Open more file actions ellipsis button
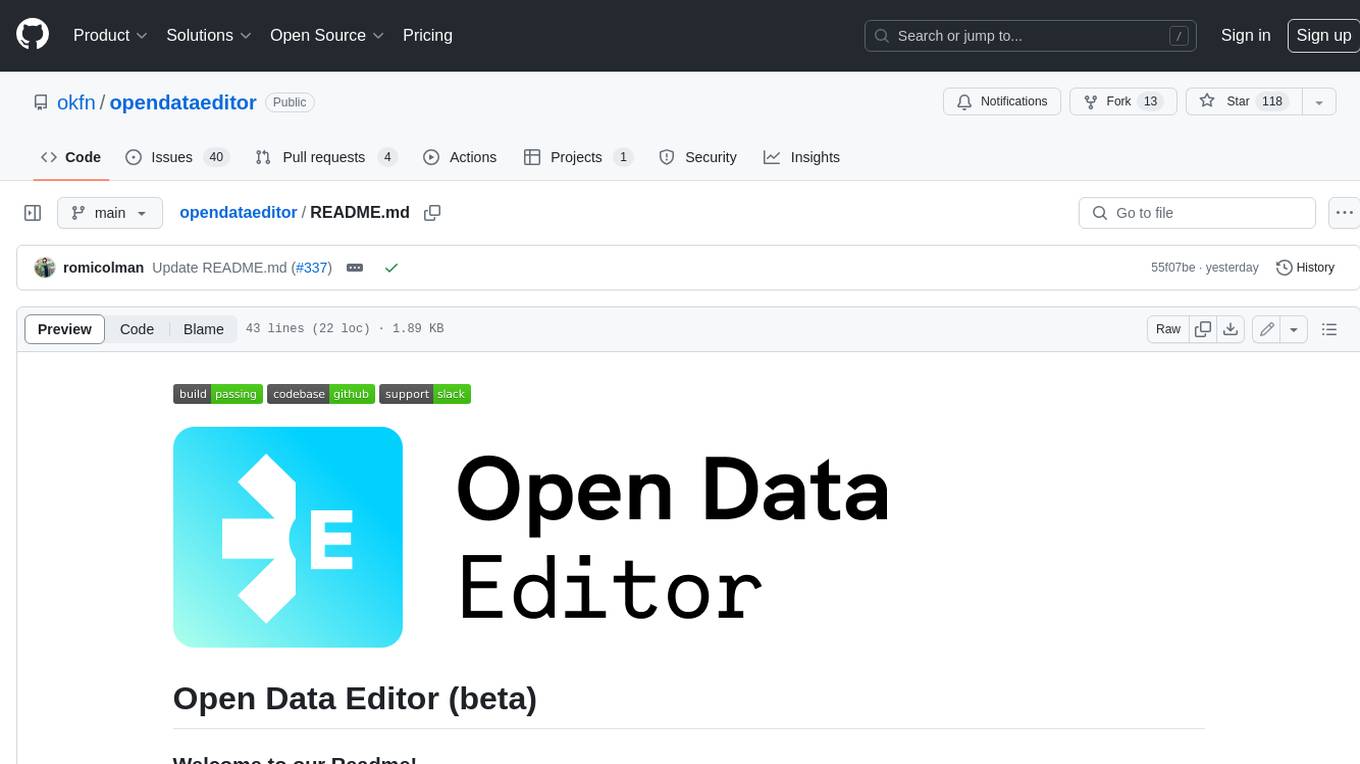The width and height of the screenshot is (1360, 764). [1344, 213]
